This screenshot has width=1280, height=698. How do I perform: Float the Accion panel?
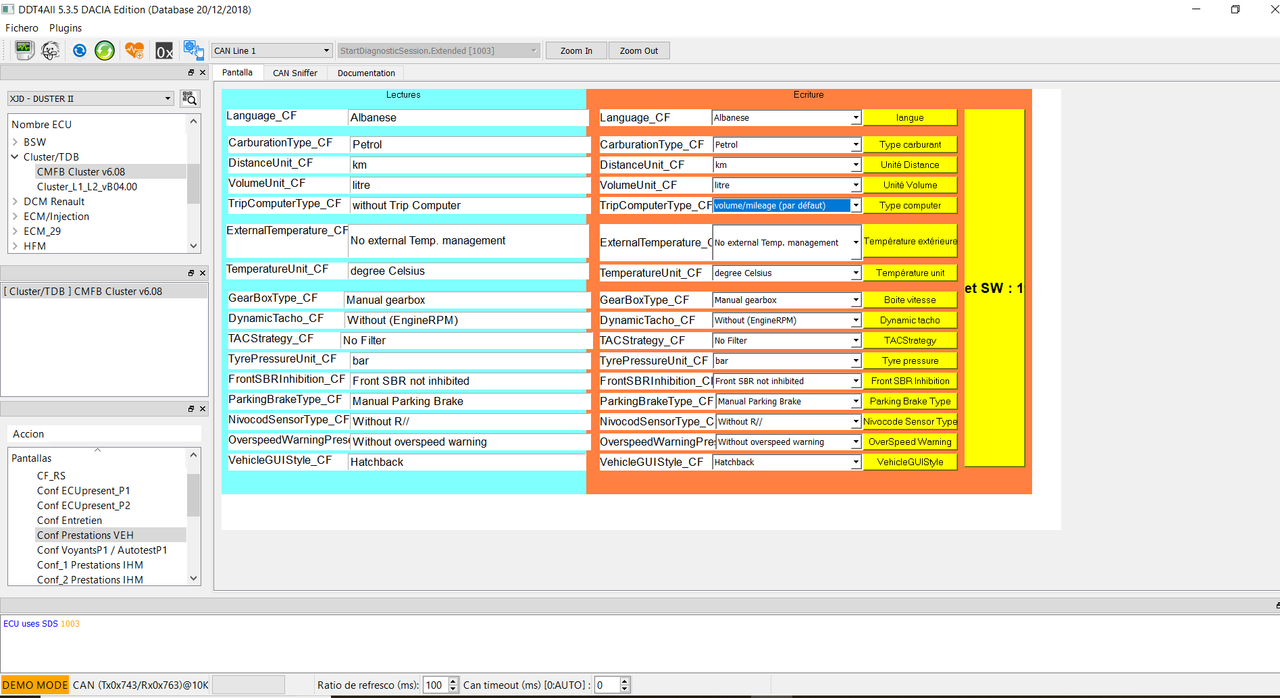191,409
